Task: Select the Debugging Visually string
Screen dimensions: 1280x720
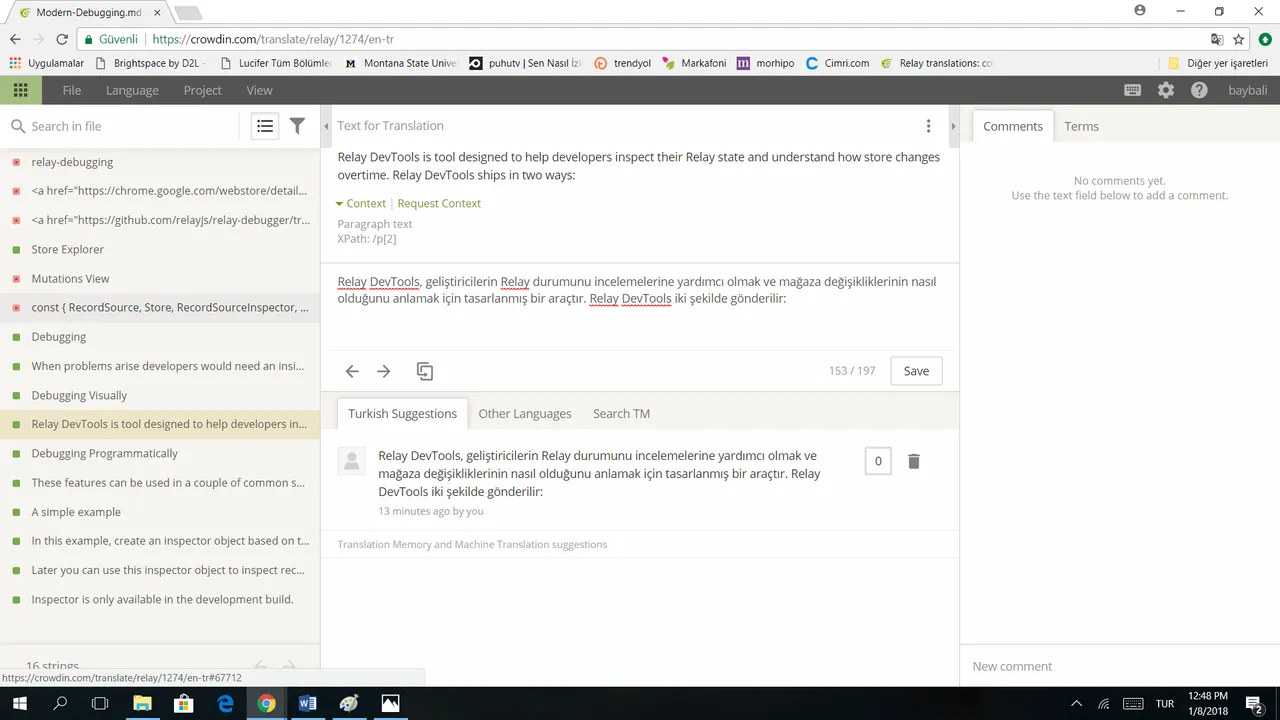Action: coord(160,395)
